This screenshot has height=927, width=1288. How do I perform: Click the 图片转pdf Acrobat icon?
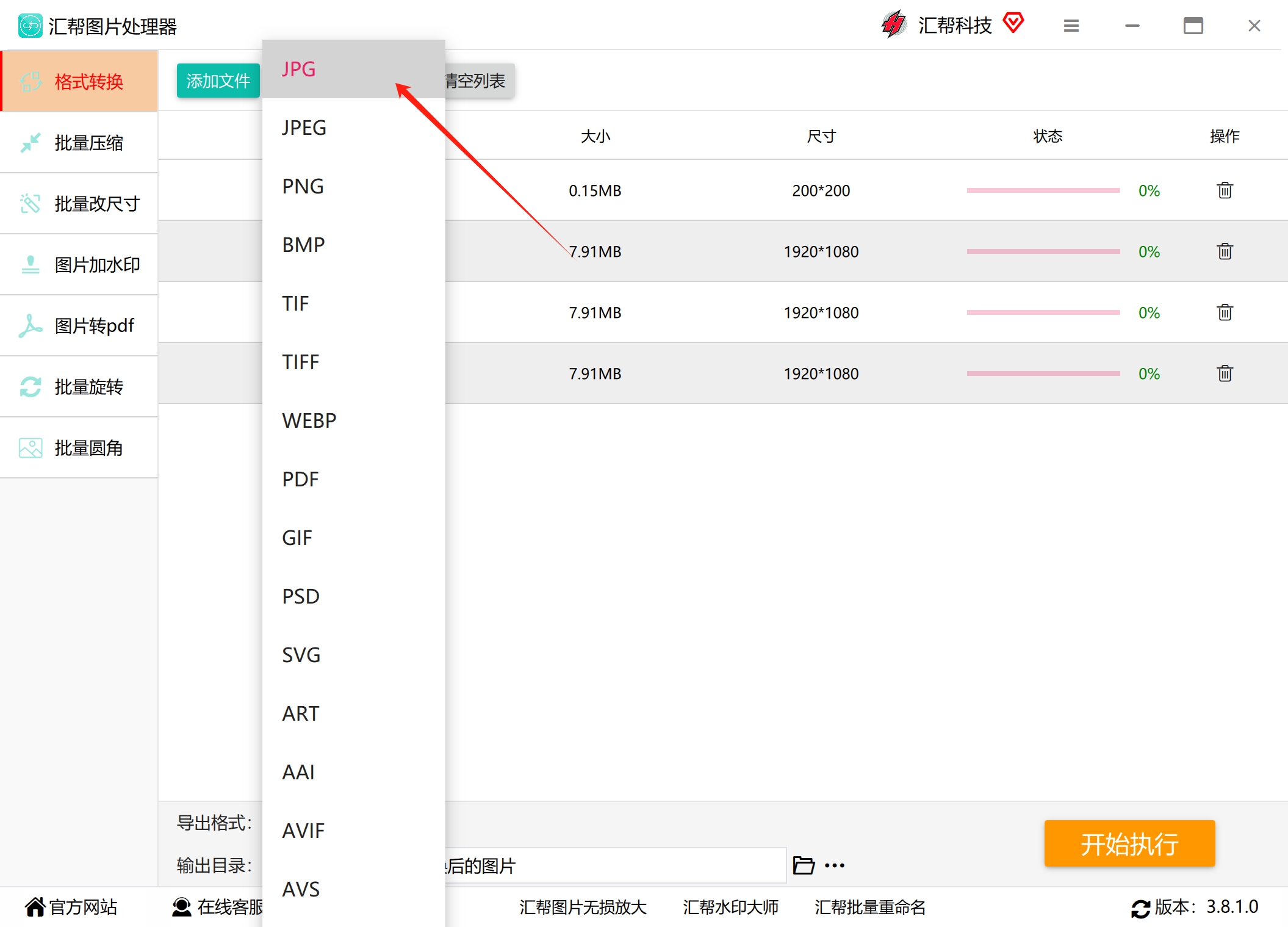[31, 325]
